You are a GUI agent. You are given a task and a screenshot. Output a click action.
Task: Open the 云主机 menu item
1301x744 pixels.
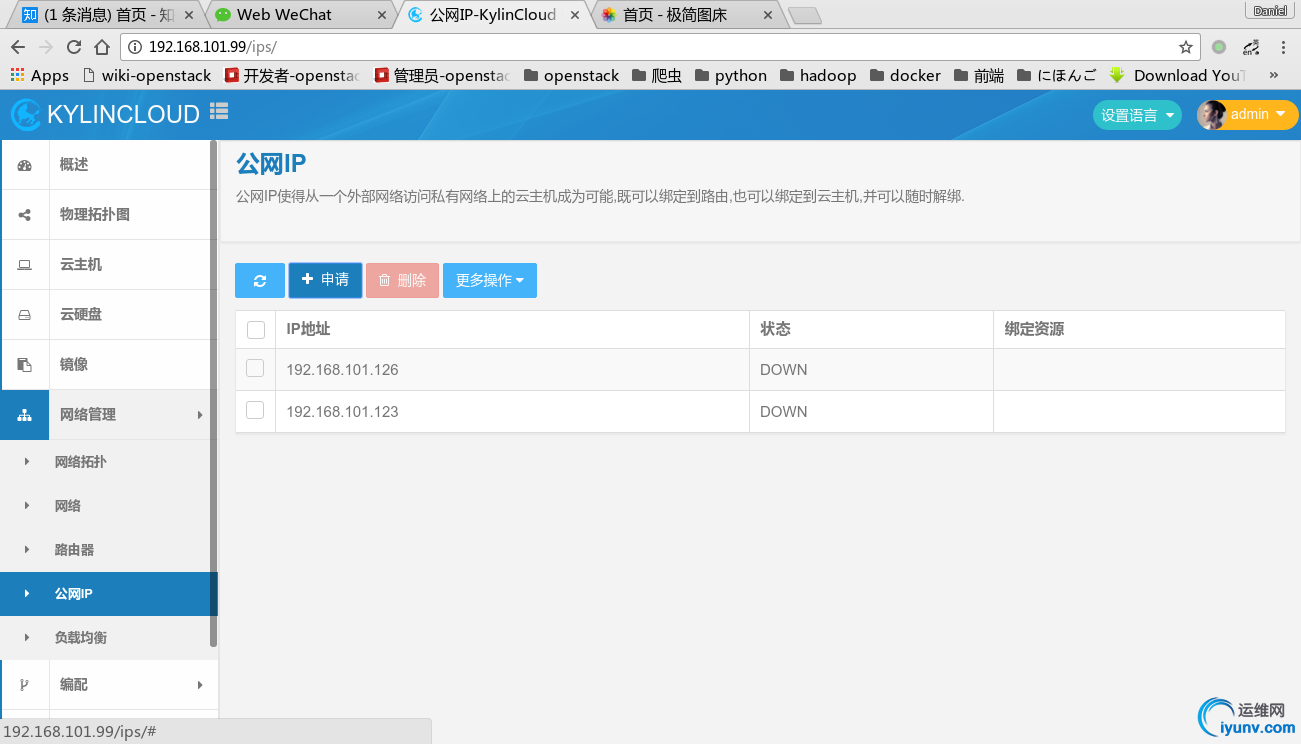pos(81,265)
